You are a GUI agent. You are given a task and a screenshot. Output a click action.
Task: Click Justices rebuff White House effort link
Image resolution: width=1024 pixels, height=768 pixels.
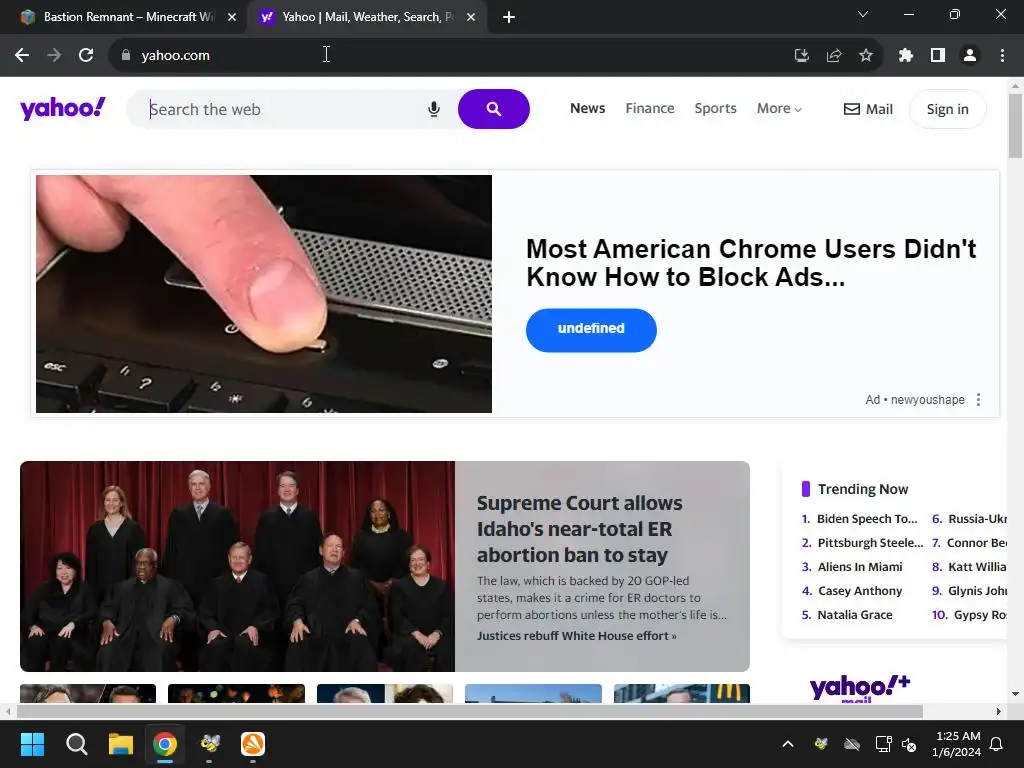576,636
